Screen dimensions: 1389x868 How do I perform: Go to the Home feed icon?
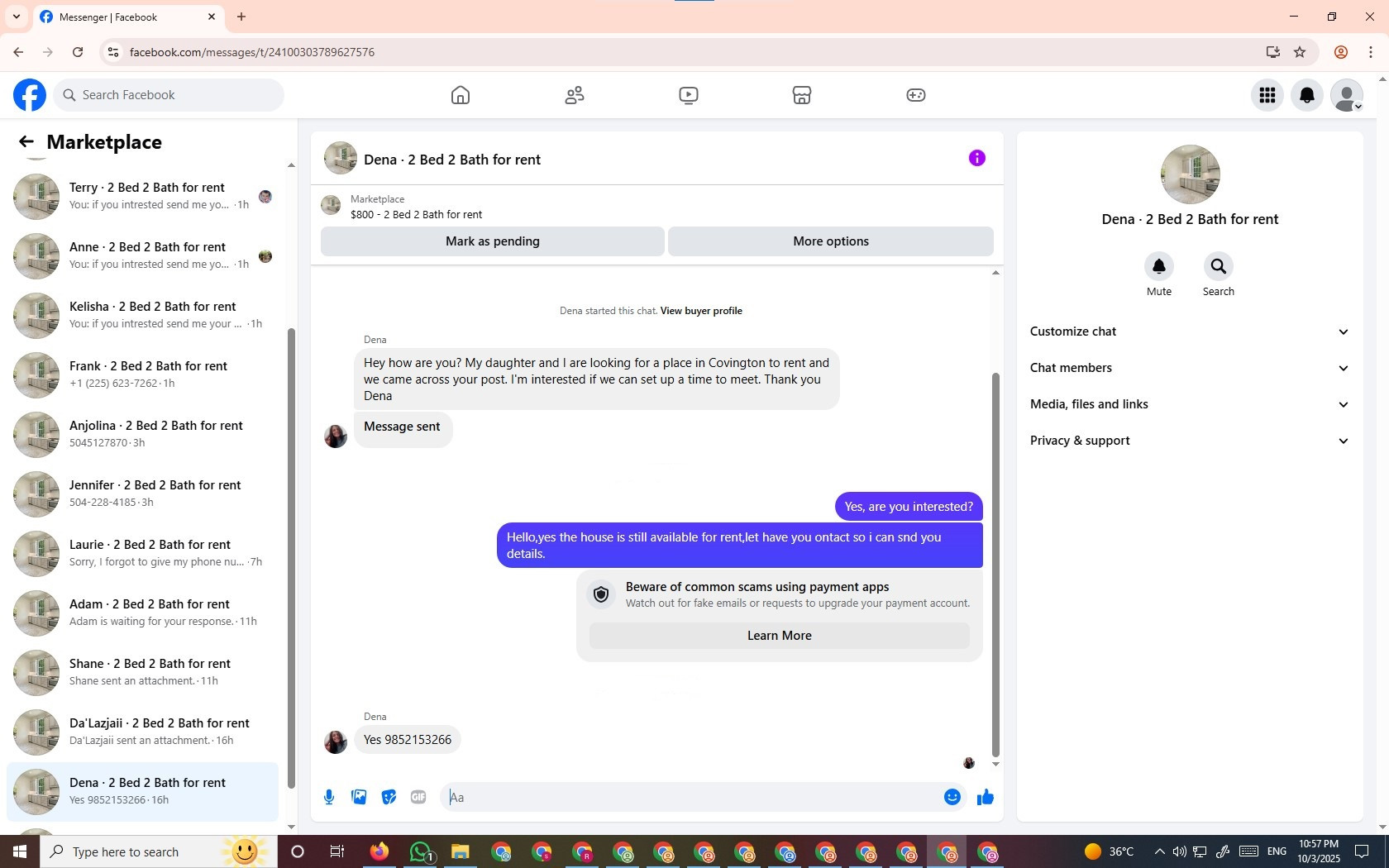point(461,95)
